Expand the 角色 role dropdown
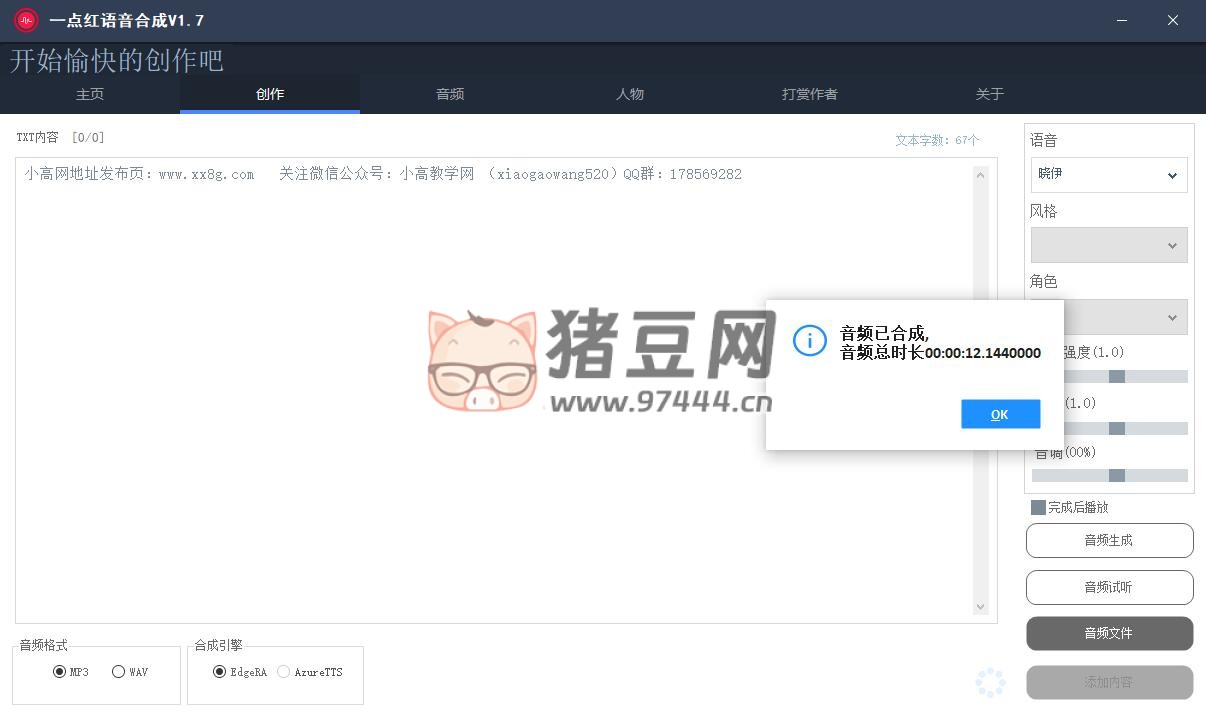The height and width of the screenshot is (719, 1206). point(1109,317)
